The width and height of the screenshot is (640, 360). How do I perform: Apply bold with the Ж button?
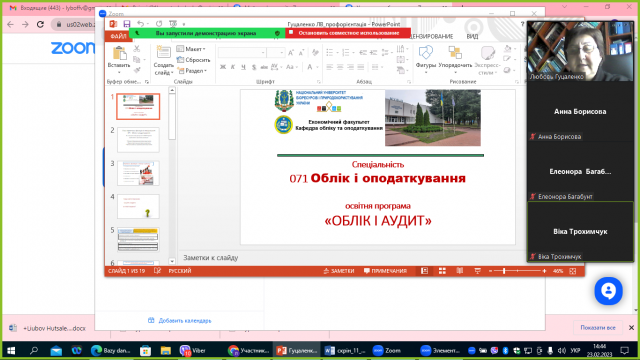click(222, 67)
